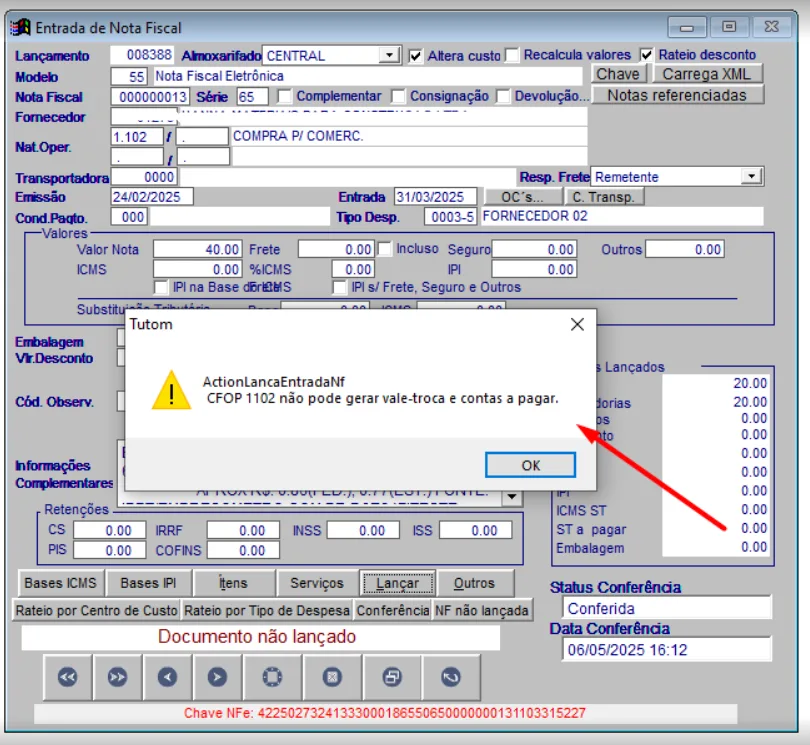Screen dimensions: 810x745
Task: Go to the previous record arrow
Action: (x=168, y=677)
